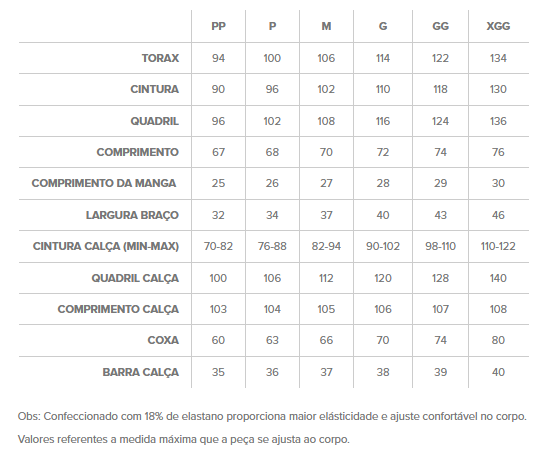
Task: Click the LARGURA BRAÇO row label
Action: tap(132, 215)
